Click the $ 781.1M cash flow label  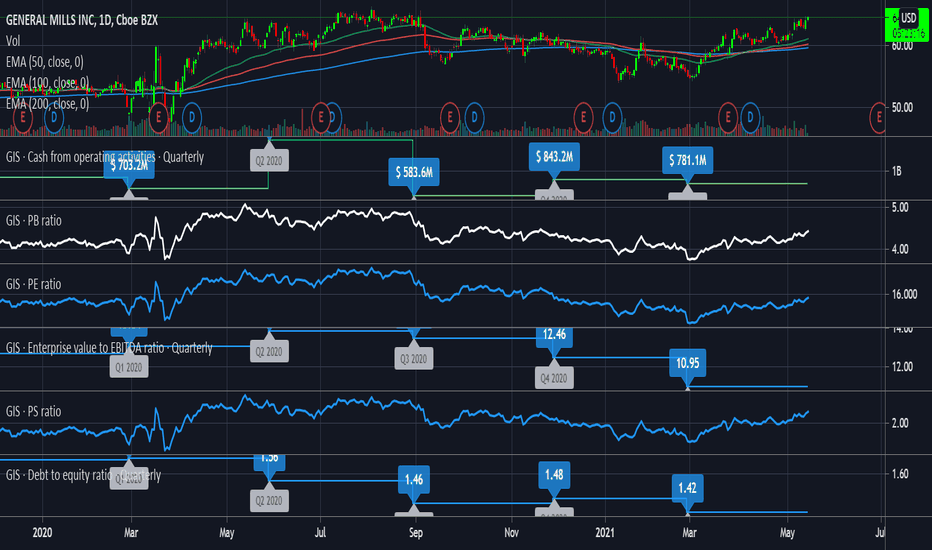coord(688,161)
